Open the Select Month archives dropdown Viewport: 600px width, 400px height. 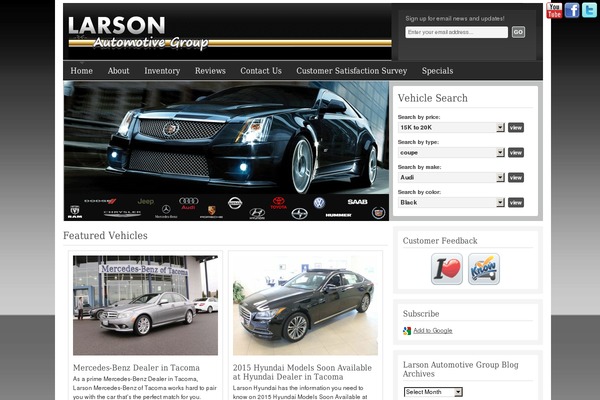click(x=433, y=392)
